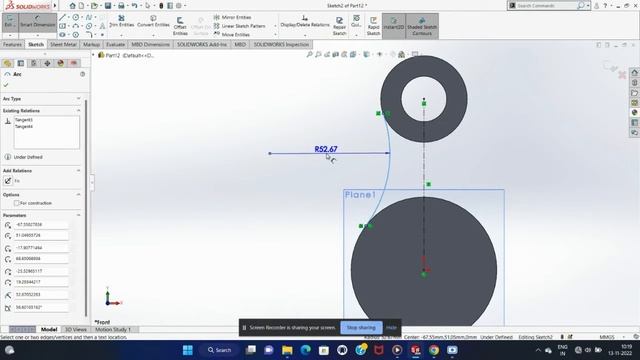Select the Arc sketch tool in ribbon
The height and width of the screenshot is (360, 640).
coord(76,26)
